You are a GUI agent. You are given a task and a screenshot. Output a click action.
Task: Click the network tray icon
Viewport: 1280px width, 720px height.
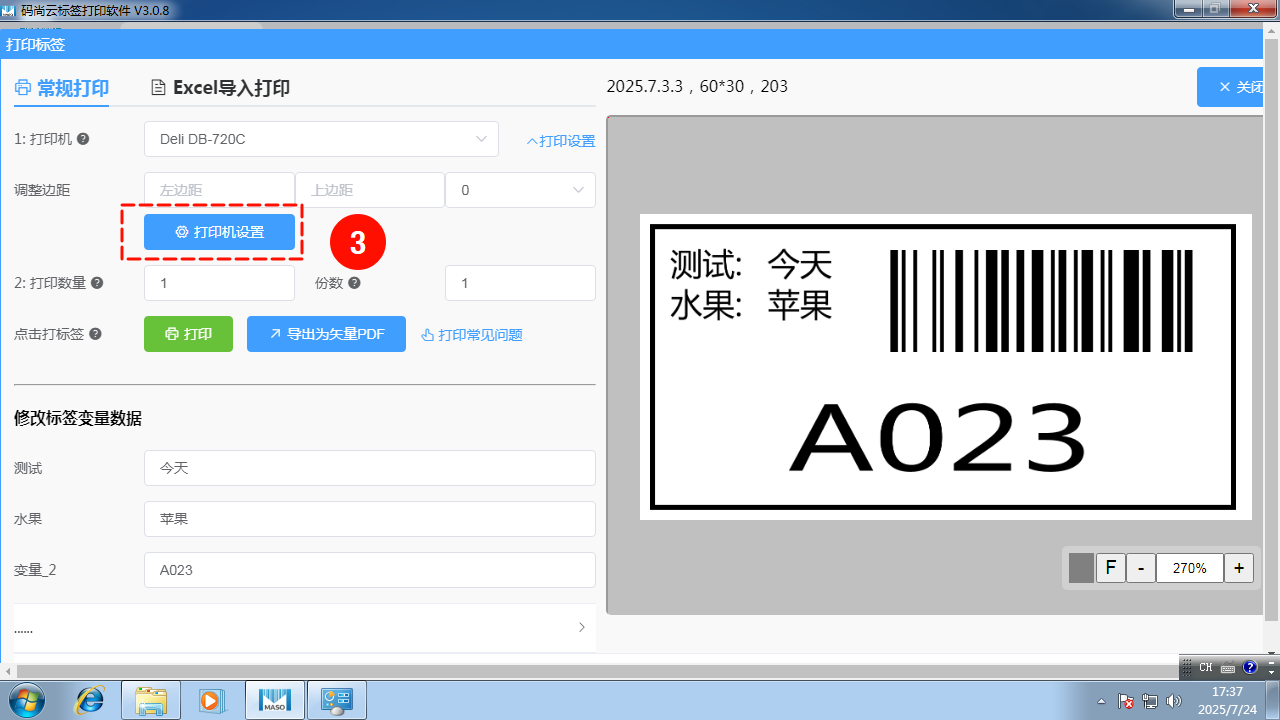[x=1150, y=701]
